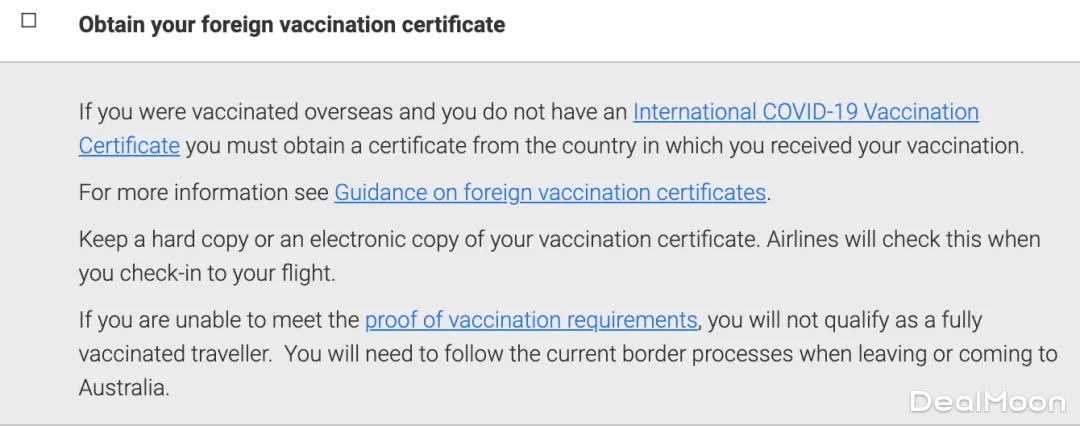1080x426 pixels.
Task: Click the final word 'Australia.'
Action: coord(124,387)
